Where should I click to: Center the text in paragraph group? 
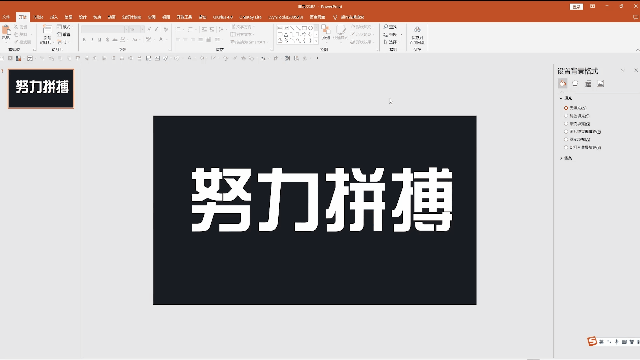(x=186, y=40)
